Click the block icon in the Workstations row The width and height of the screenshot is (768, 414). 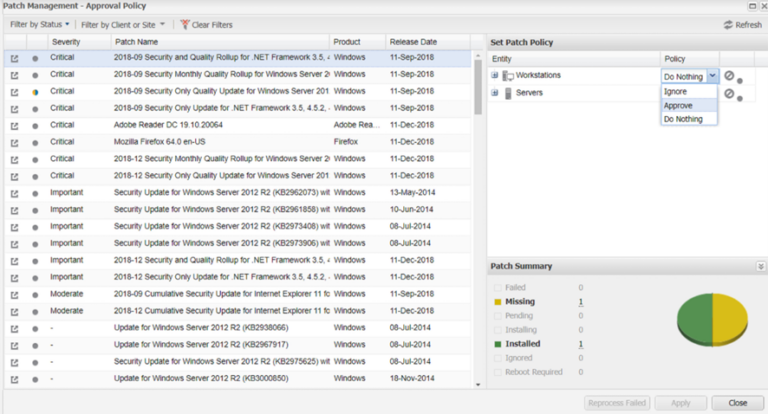(x=730, y=76)
